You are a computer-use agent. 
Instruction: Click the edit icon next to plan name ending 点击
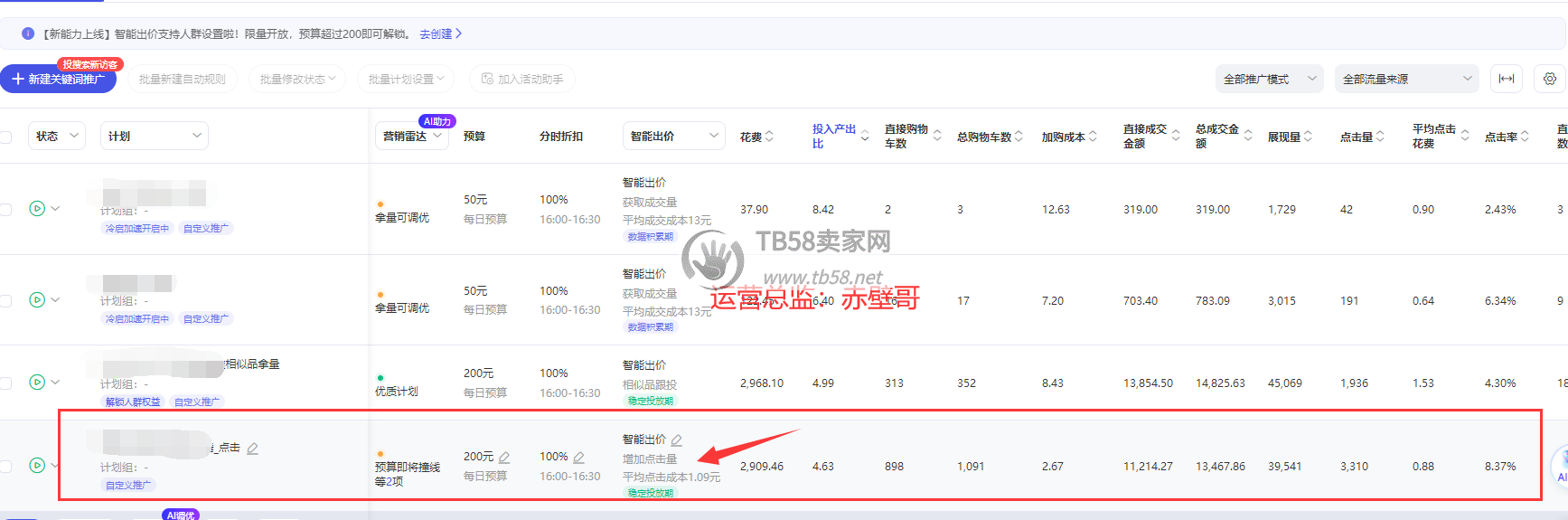pos(253,449)
